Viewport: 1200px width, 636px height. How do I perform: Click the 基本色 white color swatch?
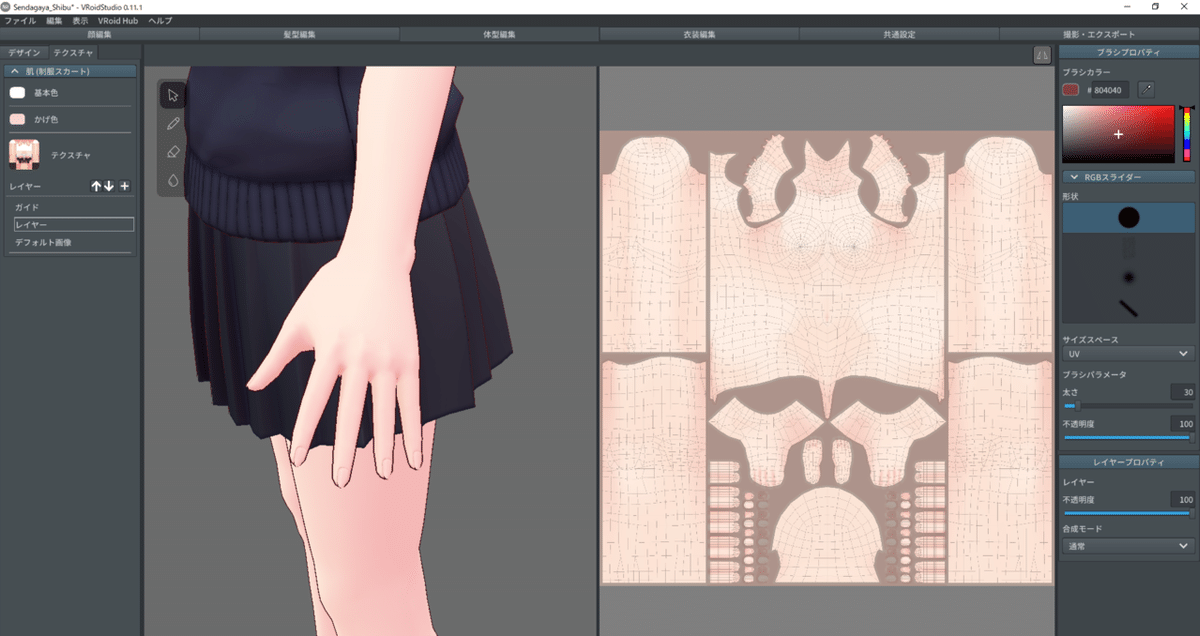coord(17,93)
